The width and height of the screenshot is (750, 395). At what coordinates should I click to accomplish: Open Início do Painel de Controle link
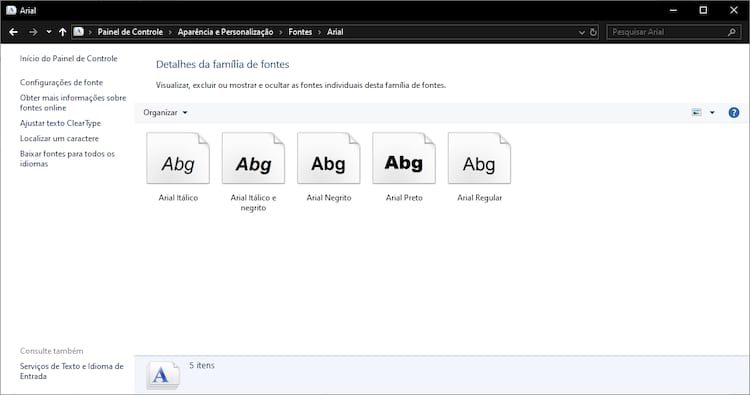tap(68, 58)
